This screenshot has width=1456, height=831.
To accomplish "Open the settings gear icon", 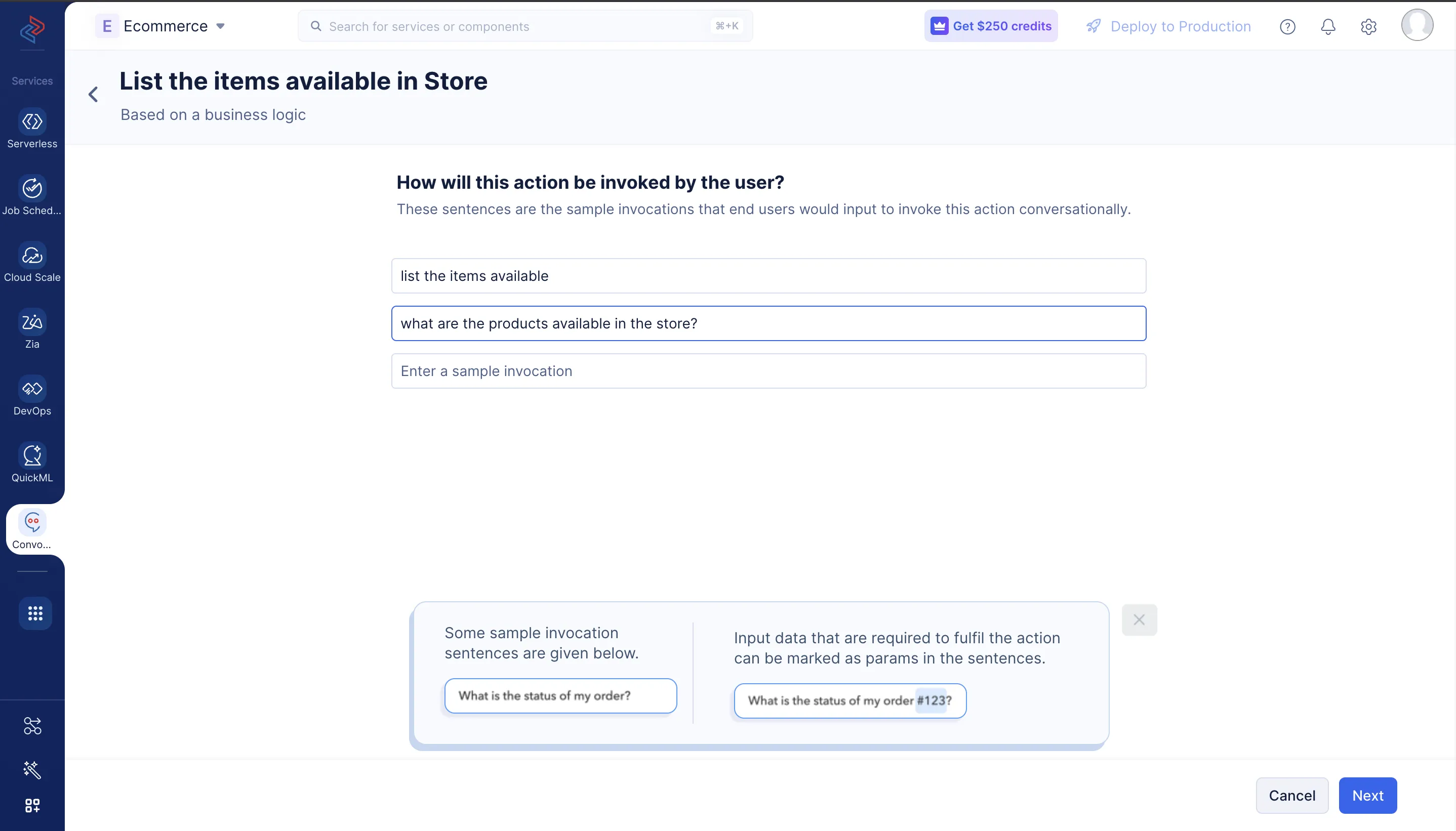I will 1368,26.
